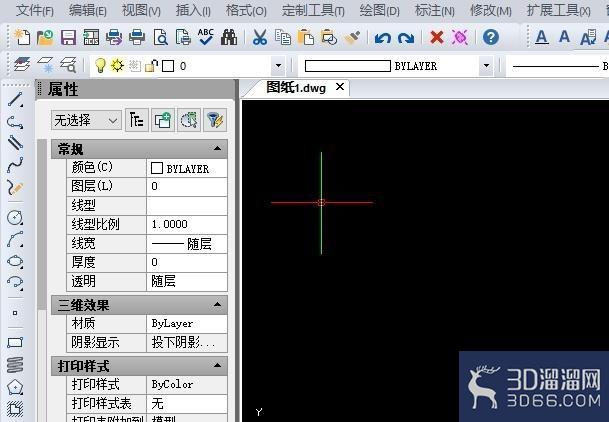Open the 修改(M) menu

(x=491, y=10)
